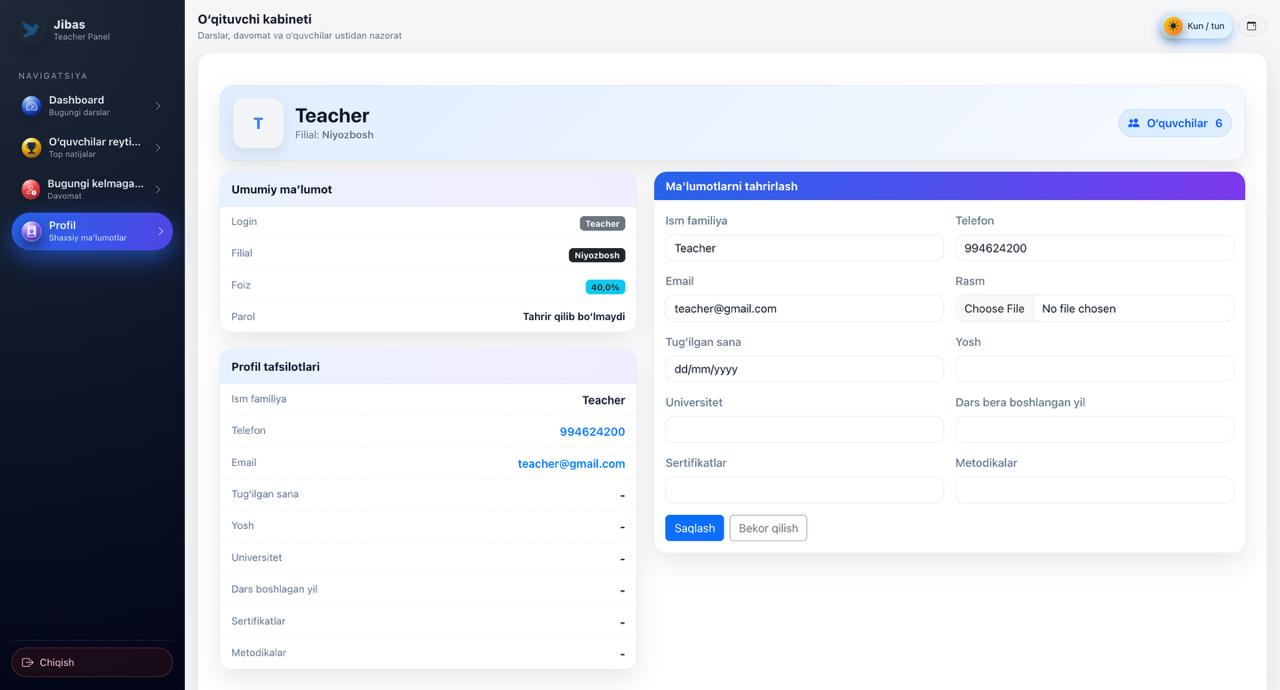The width and height of the screenshot is (1280, 690).
Task: Click the students group icon in O'quvchilar badge
Action: [x=1133, y=123]
